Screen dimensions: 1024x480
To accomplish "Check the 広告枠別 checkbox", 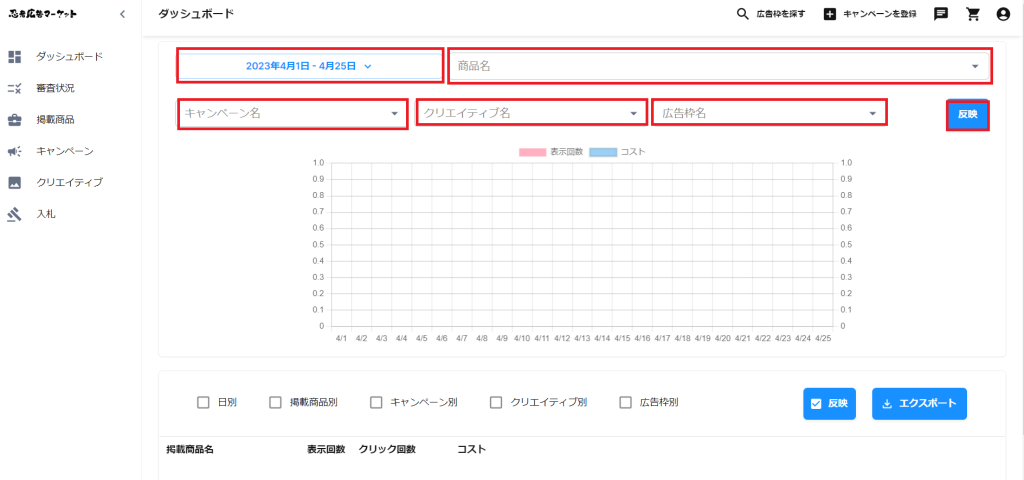I will pyautogui.click(x=626, y=402).
